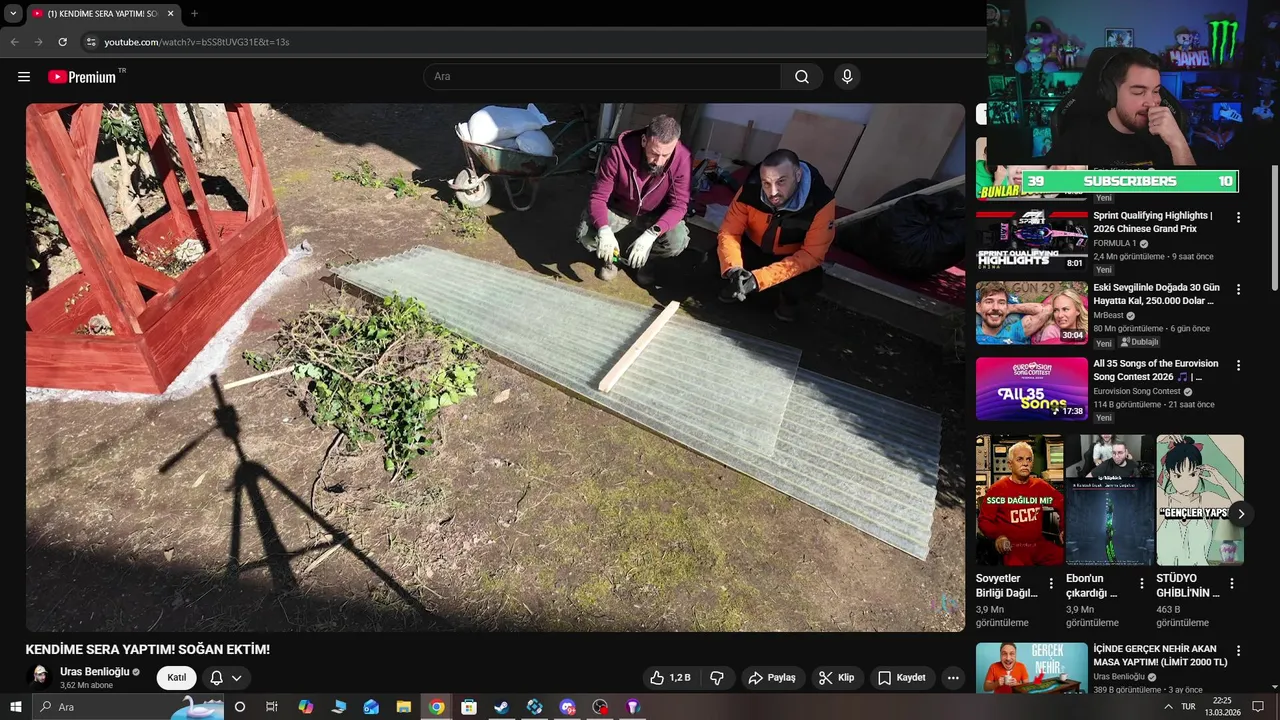Open options for STÜDYO GHİBLİ'NİN Short
Image resolution: width=1280 pixels, height=720 pixels.
(1231, 583)
